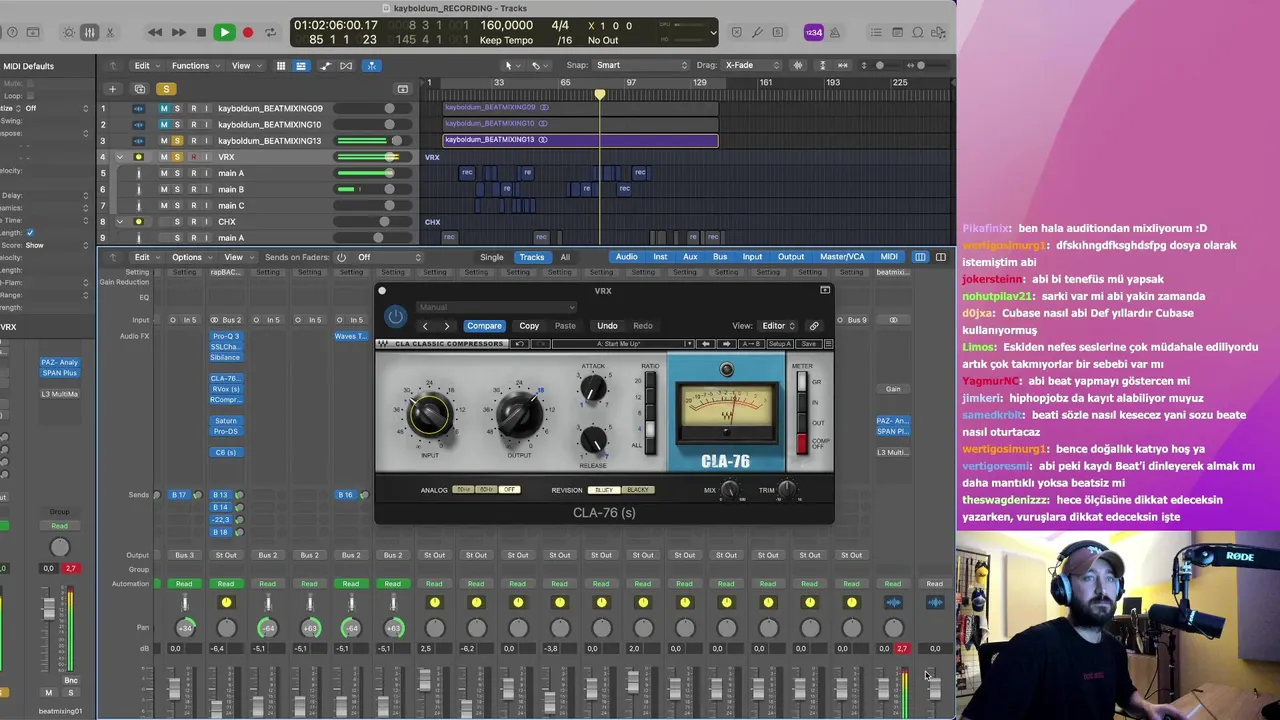1280x720 pixels.
Task: Open the Tracks area View menu
Action: click(x=245, y=66)
